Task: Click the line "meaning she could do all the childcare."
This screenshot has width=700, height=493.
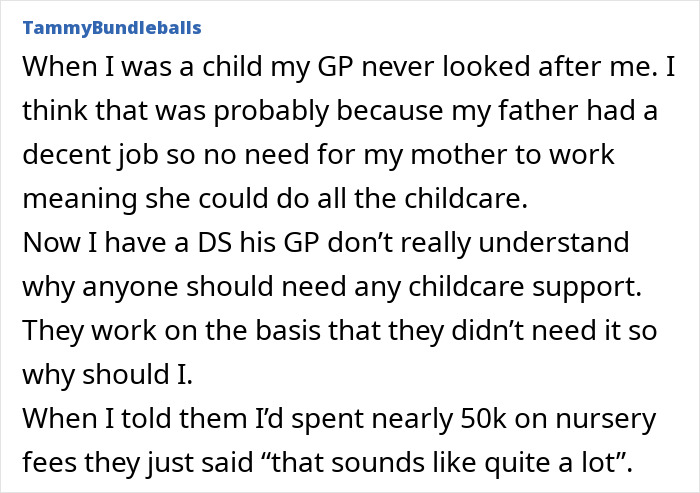Action: click(x=275, y=199)
